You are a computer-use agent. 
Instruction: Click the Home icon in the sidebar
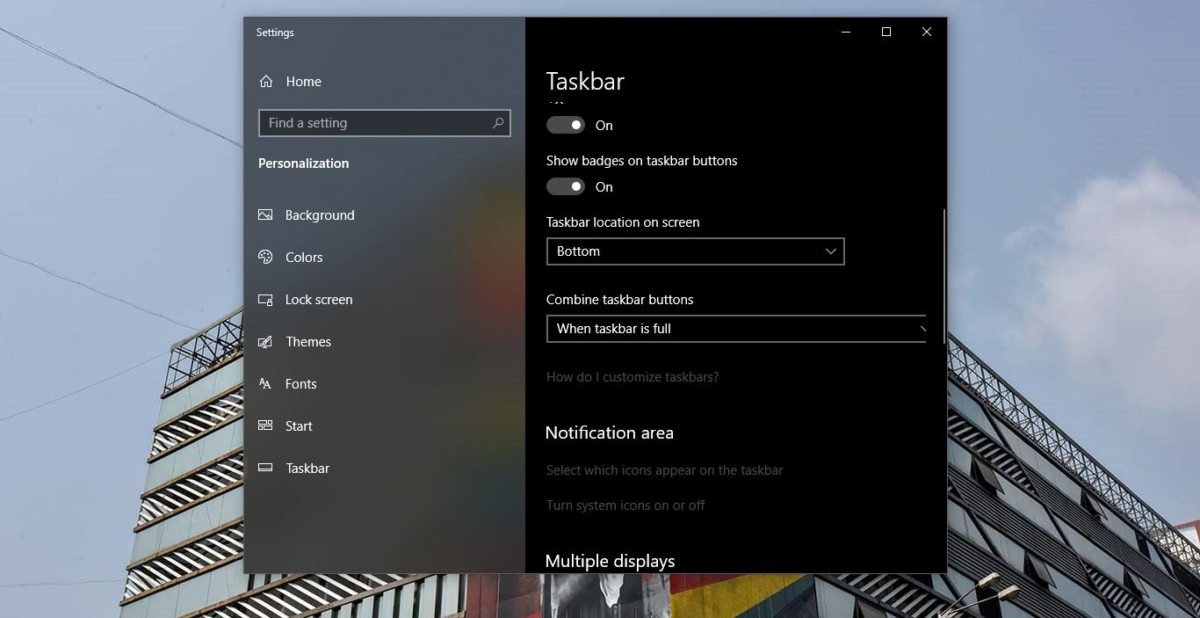(266, 81)
